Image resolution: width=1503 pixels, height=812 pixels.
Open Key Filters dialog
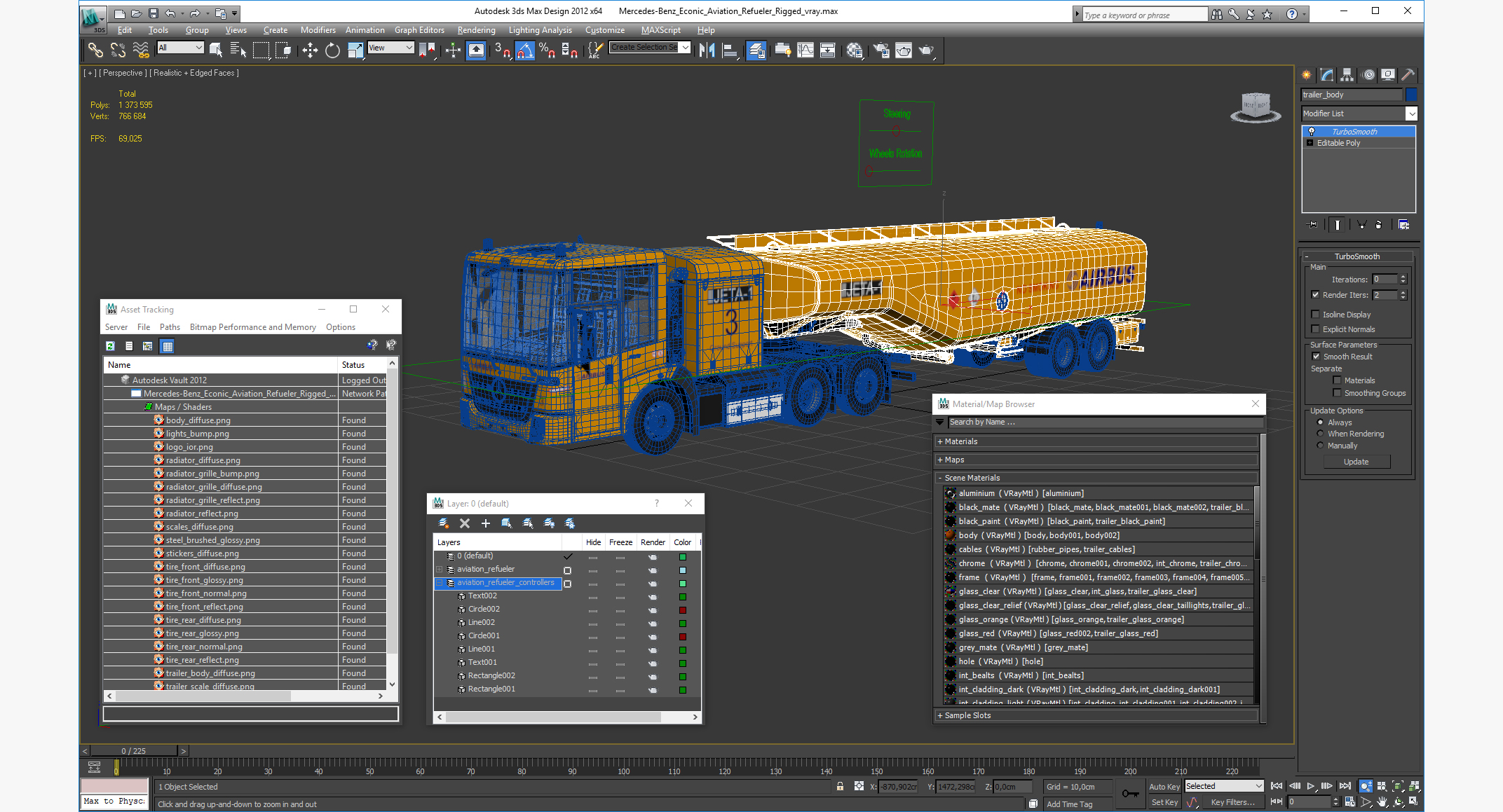(1233, 802)
